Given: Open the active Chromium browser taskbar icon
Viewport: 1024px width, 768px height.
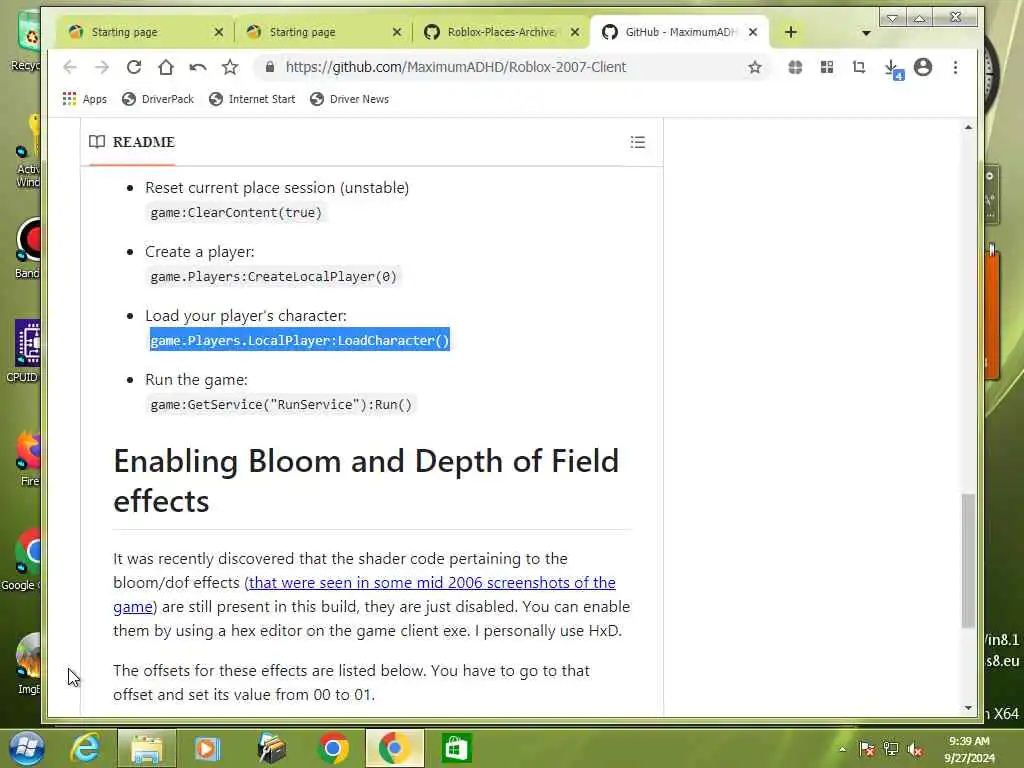Looking at the screenshot, I should click(x=394, y=748).
